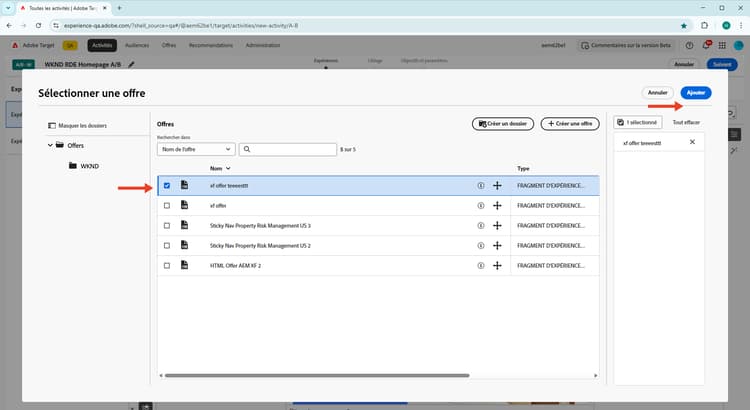Open the Offres tab in background
Screen dimensions: 750x410
click(x=169, y=45)
